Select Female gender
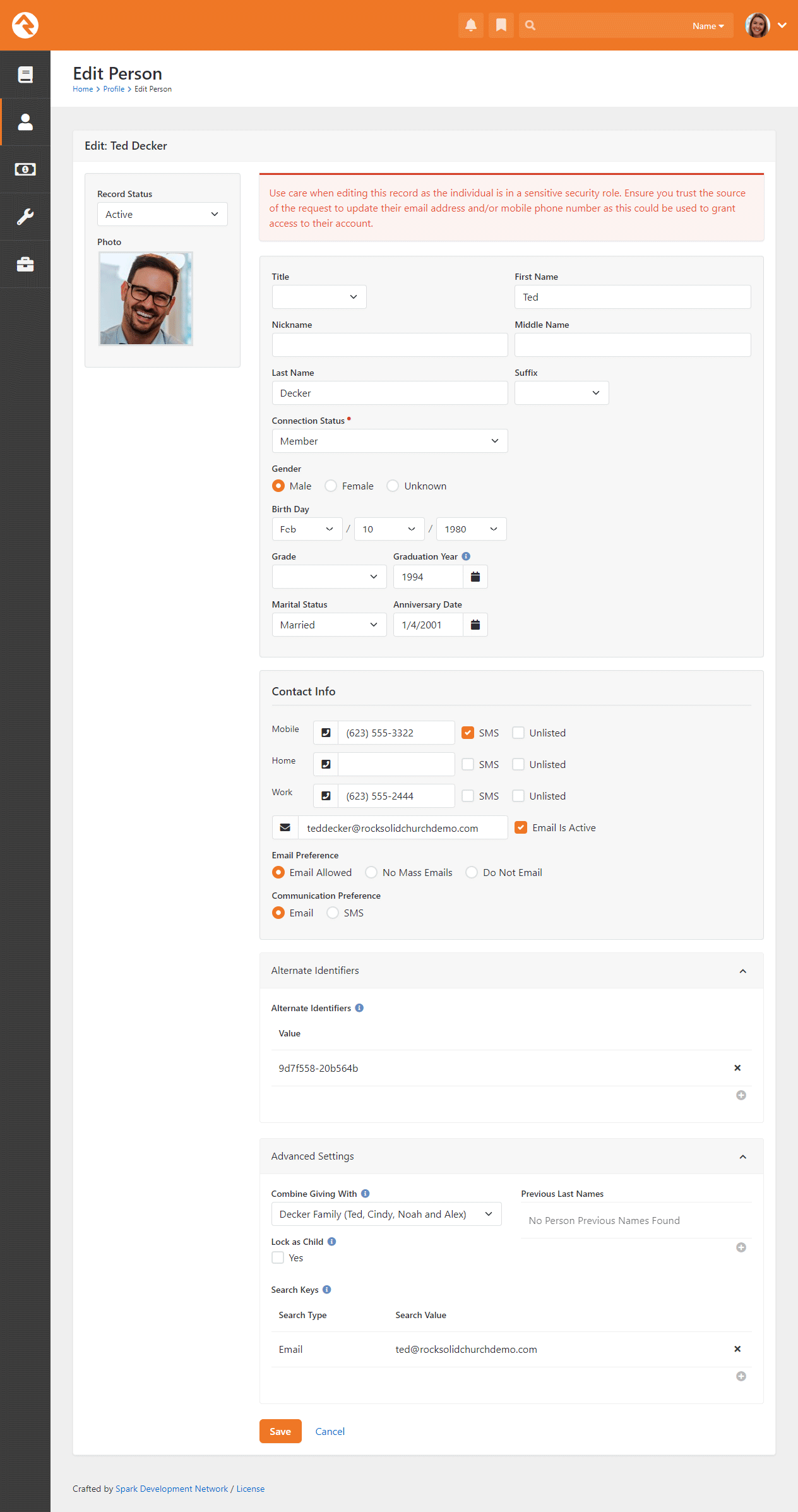The width and height of the screenshot is (798, 1512). (x=331, y=486)
